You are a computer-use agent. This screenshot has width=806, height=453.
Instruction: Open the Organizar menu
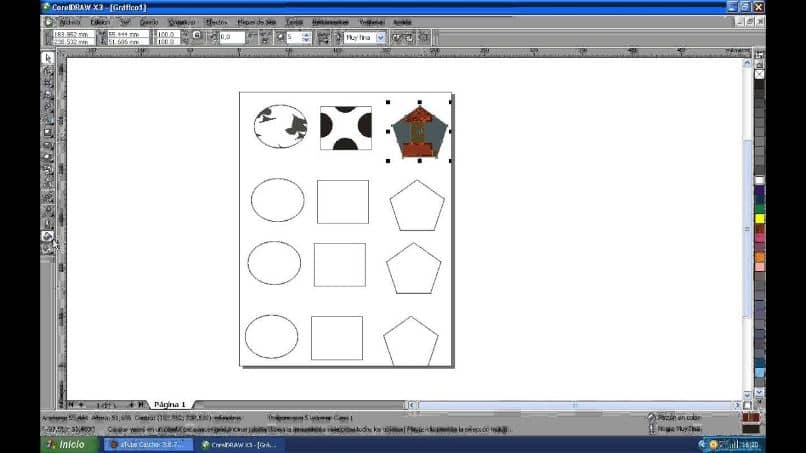181,22
